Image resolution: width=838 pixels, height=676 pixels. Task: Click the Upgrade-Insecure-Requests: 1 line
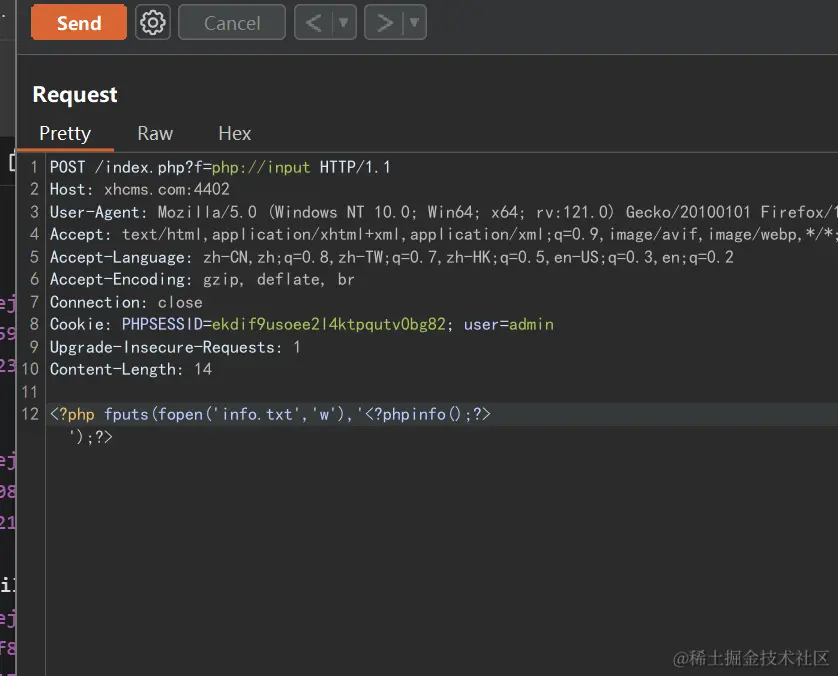click(x=175, y=347)
